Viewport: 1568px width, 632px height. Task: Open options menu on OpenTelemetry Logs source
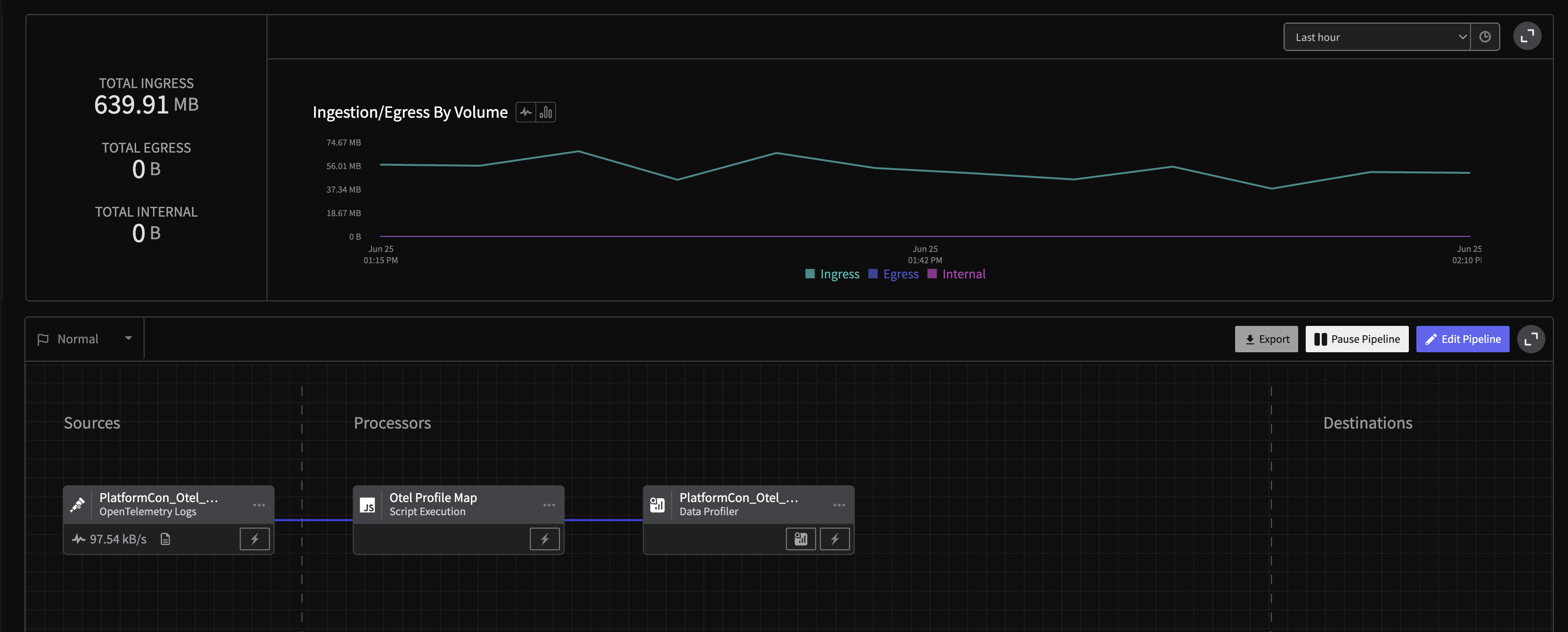tap(259, 505)
